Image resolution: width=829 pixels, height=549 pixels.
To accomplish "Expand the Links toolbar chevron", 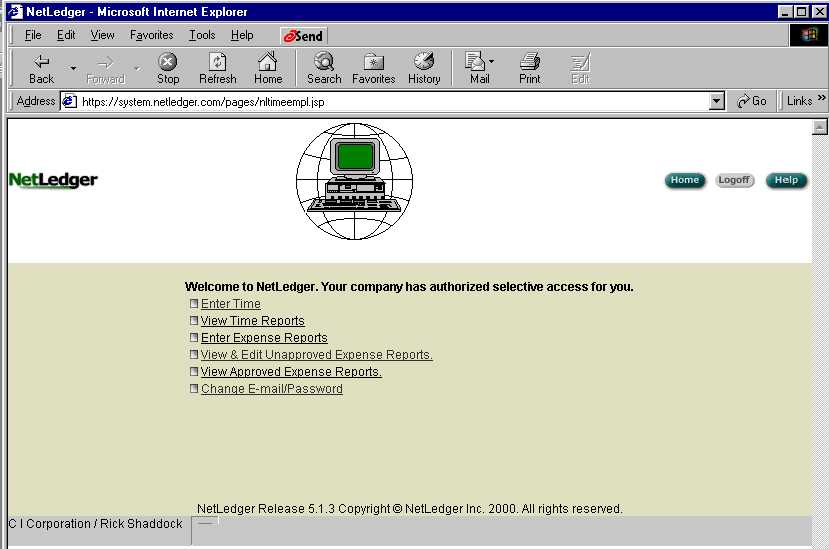I will pos(821,99).
